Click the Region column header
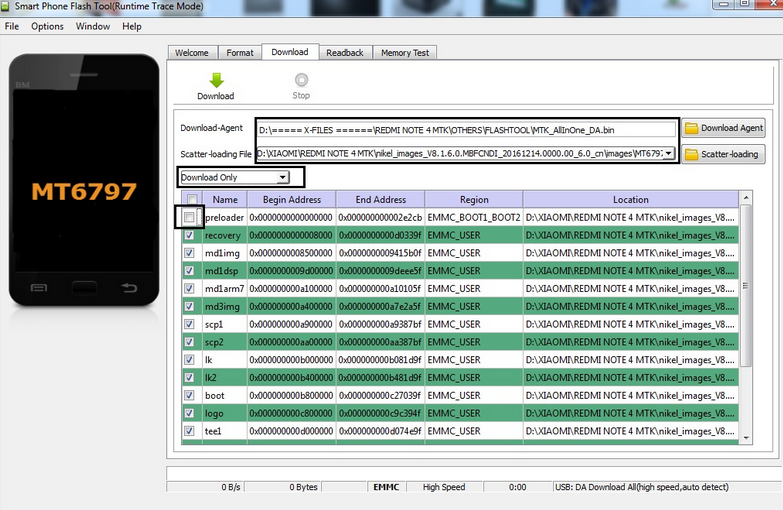The height and width of the screenshot is (510, 783). tap(474, 199)
